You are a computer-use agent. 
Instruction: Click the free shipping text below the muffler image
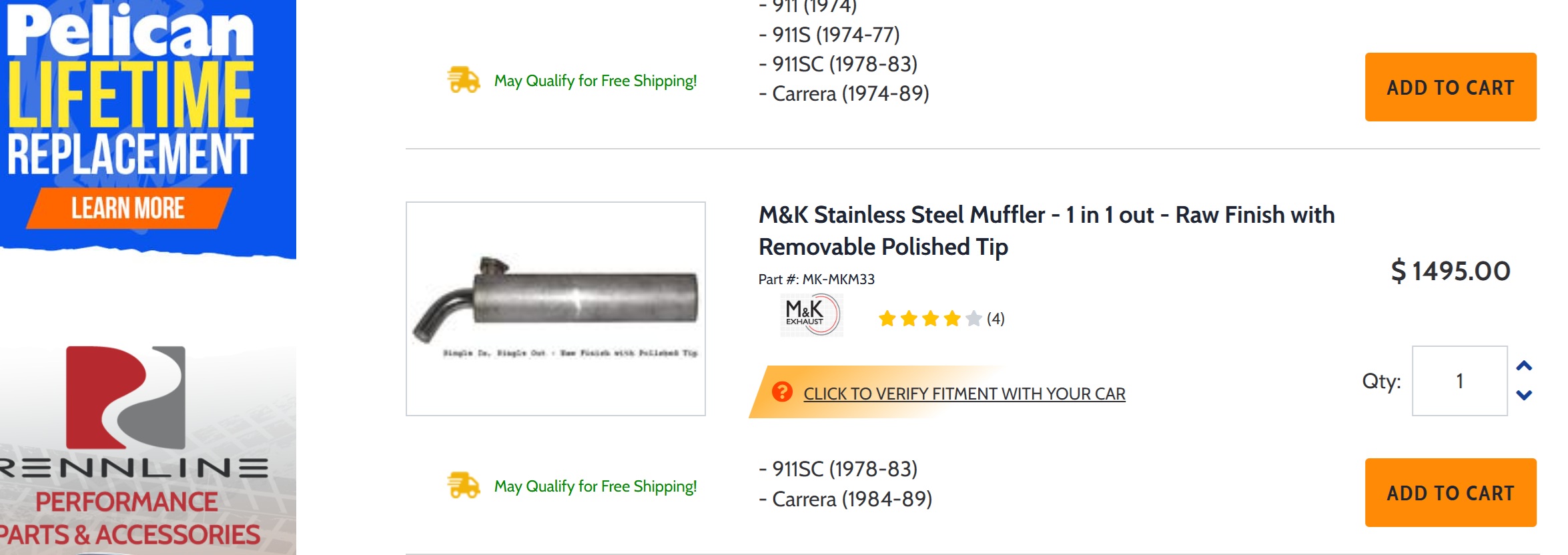point(595,486)
